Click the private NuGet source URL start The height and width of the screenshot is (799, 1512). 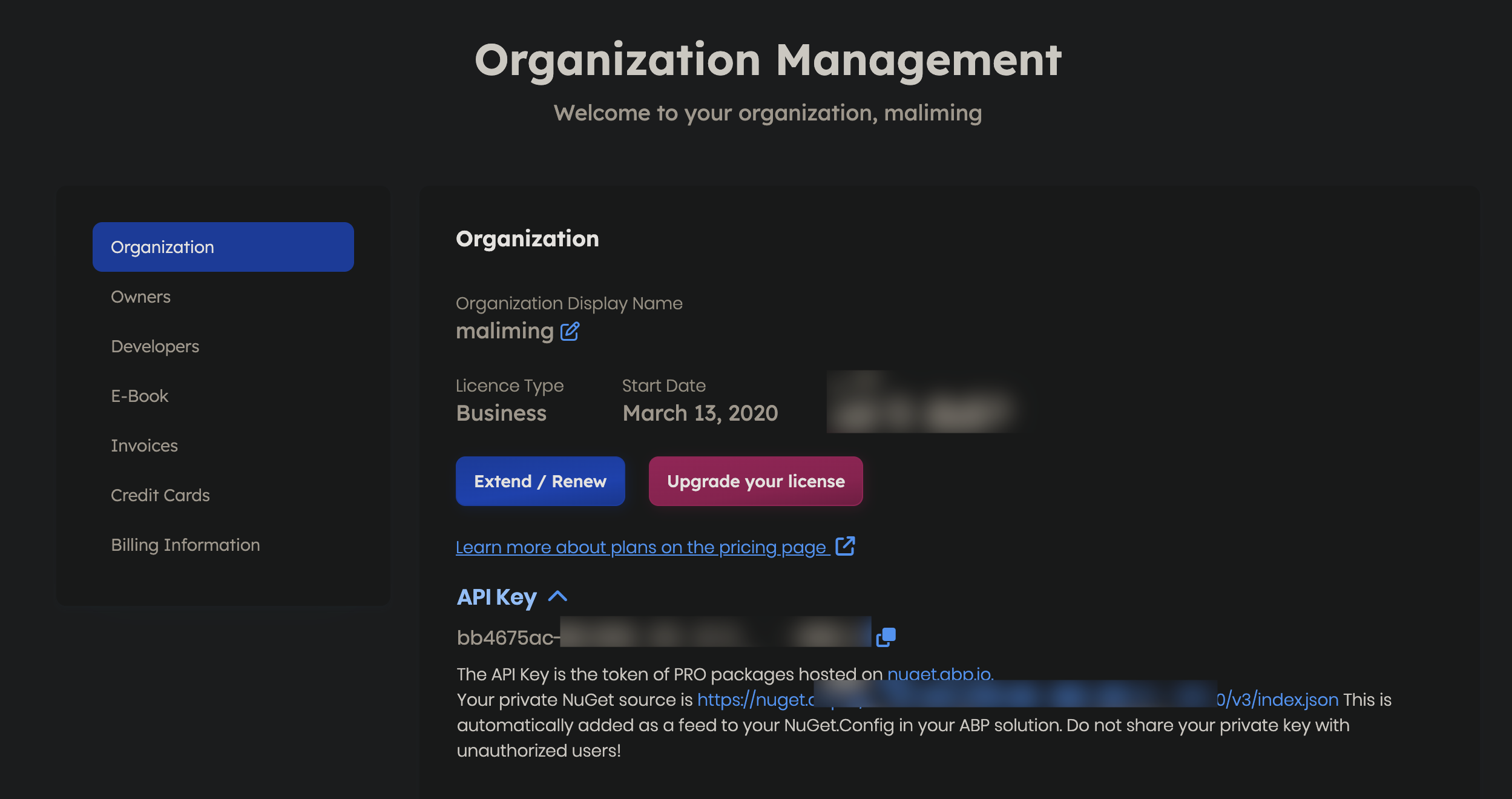[x=755, y=700]
